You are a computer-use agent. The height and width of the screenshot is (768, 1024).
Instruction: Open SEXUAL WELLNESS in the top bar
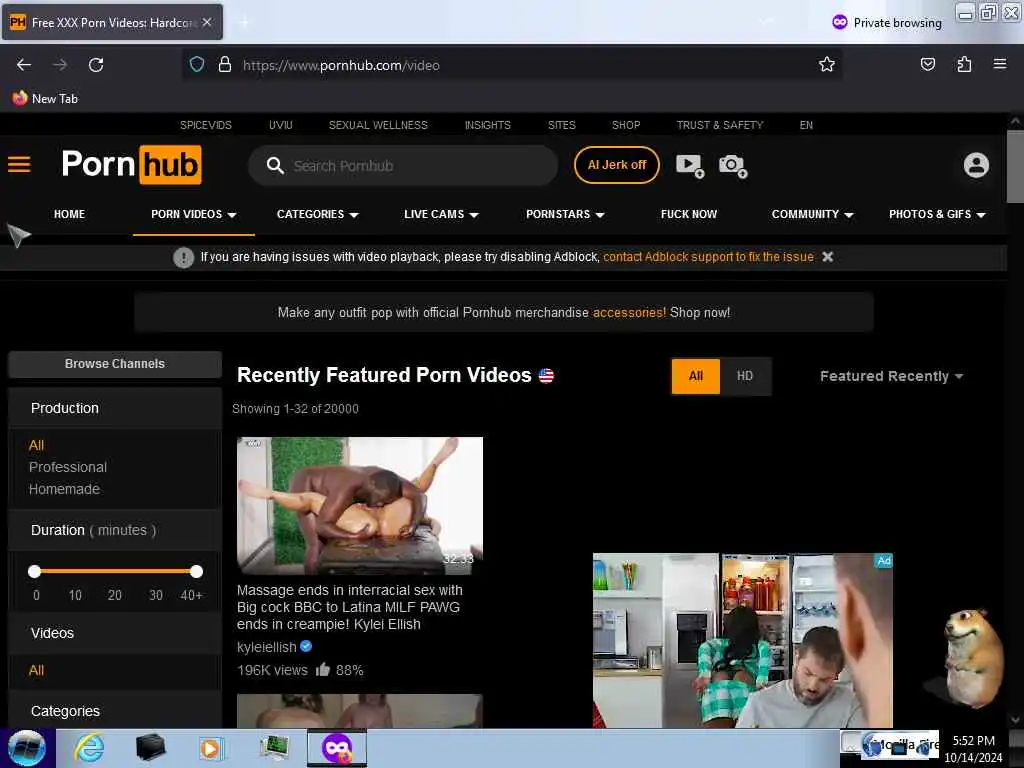[x=378, y=125]
